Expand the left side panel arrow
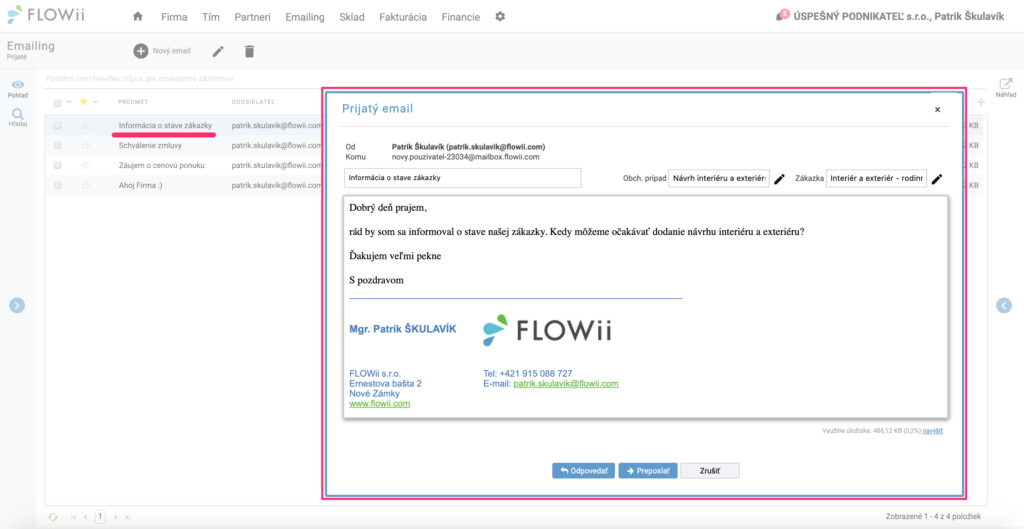 pos(17,305)
